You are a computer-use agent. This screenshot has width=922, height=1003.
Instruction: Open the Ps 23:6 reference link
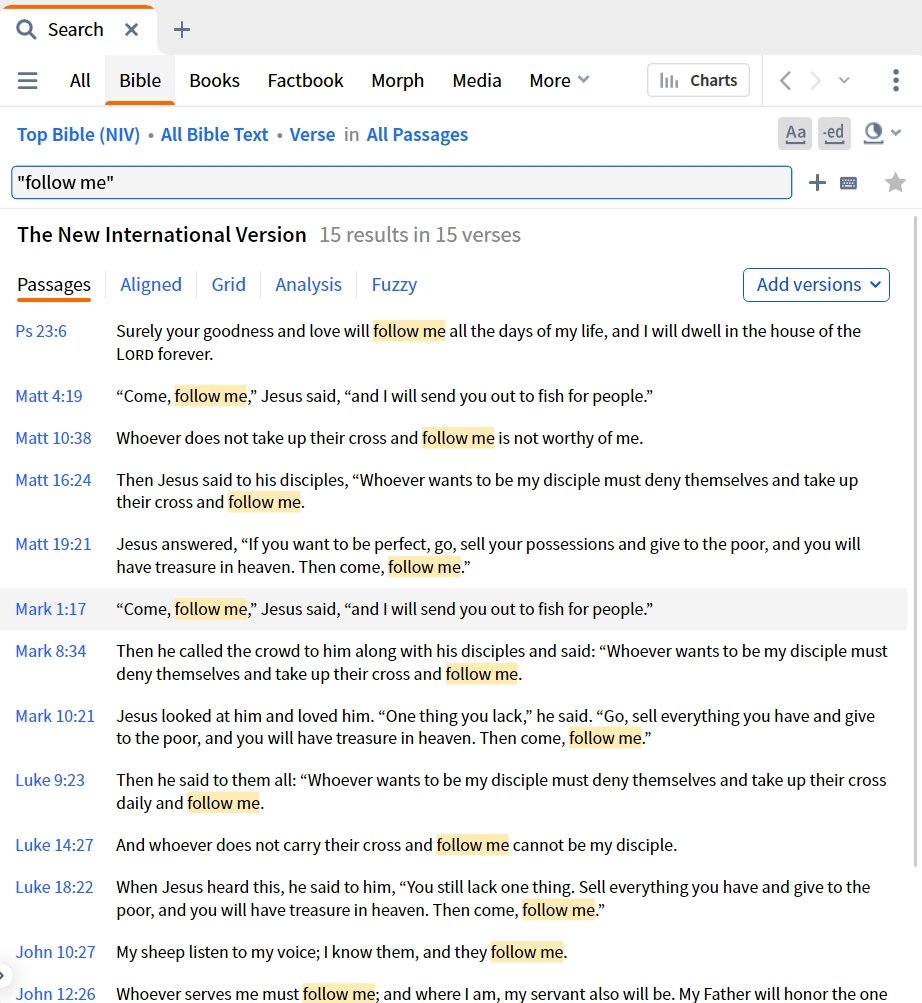[x=40, y=330]
